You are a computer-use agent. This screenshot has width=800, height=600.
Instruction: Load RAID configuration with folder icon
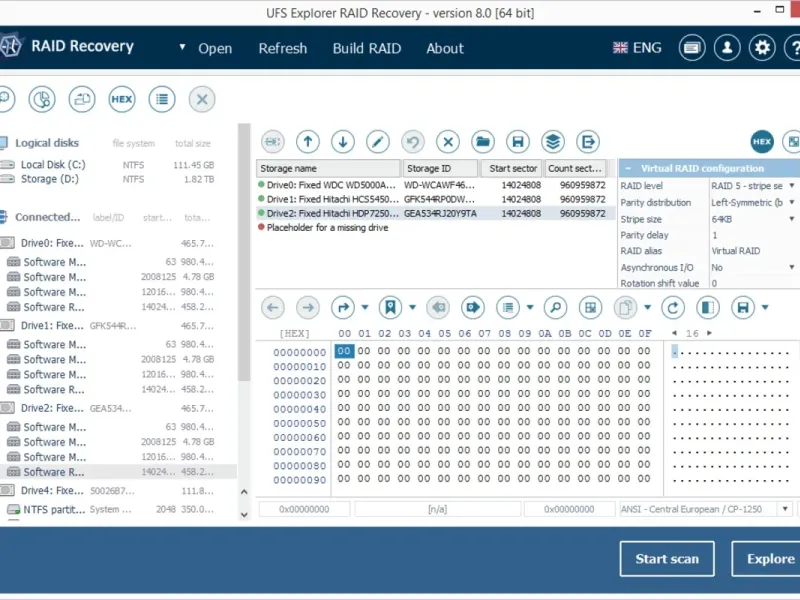click(483, 142)
